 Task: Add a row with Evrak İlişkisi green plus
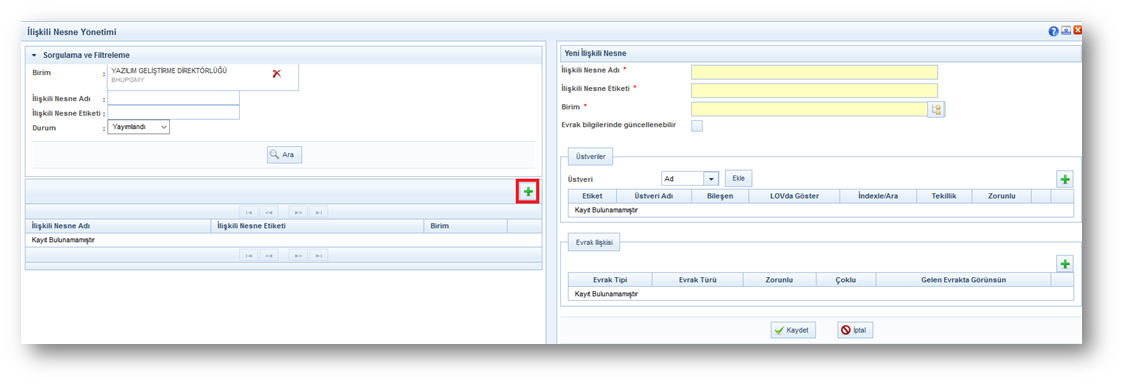pyautogui.click(x=1065, y=264)
